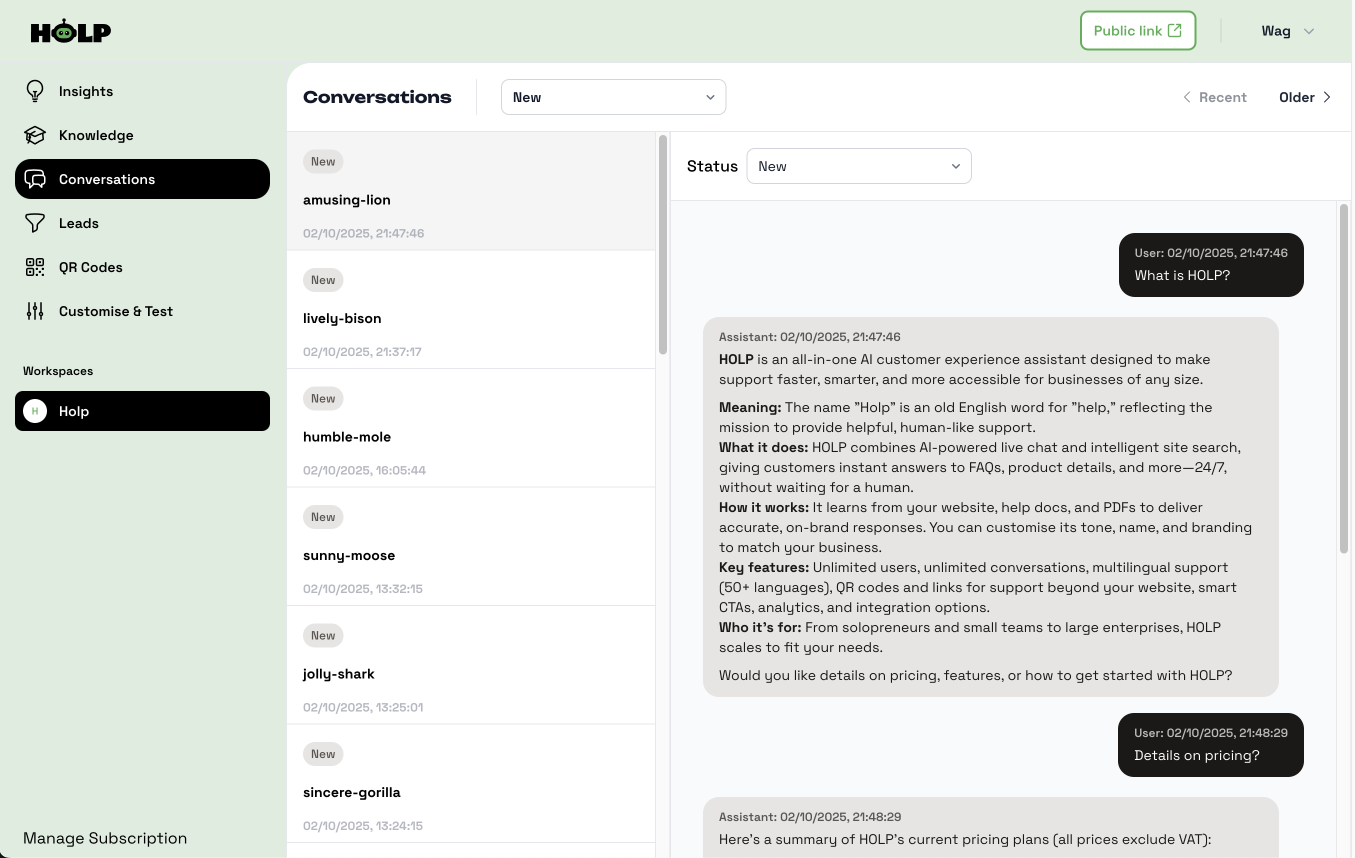1355x858 pixels.
Task: Select the jolly-shark conversation
Action: pos(471,665)
